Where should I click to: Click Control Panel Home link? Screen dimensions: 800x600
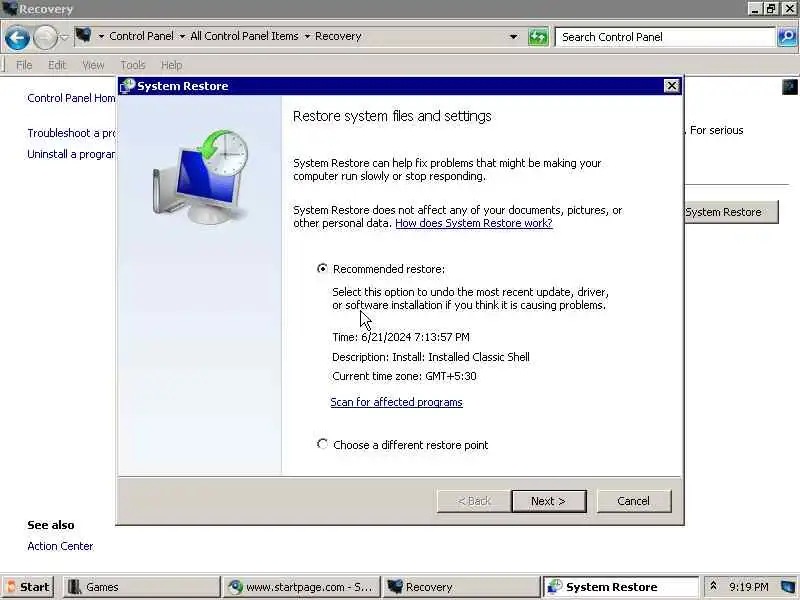pos(71,98)
